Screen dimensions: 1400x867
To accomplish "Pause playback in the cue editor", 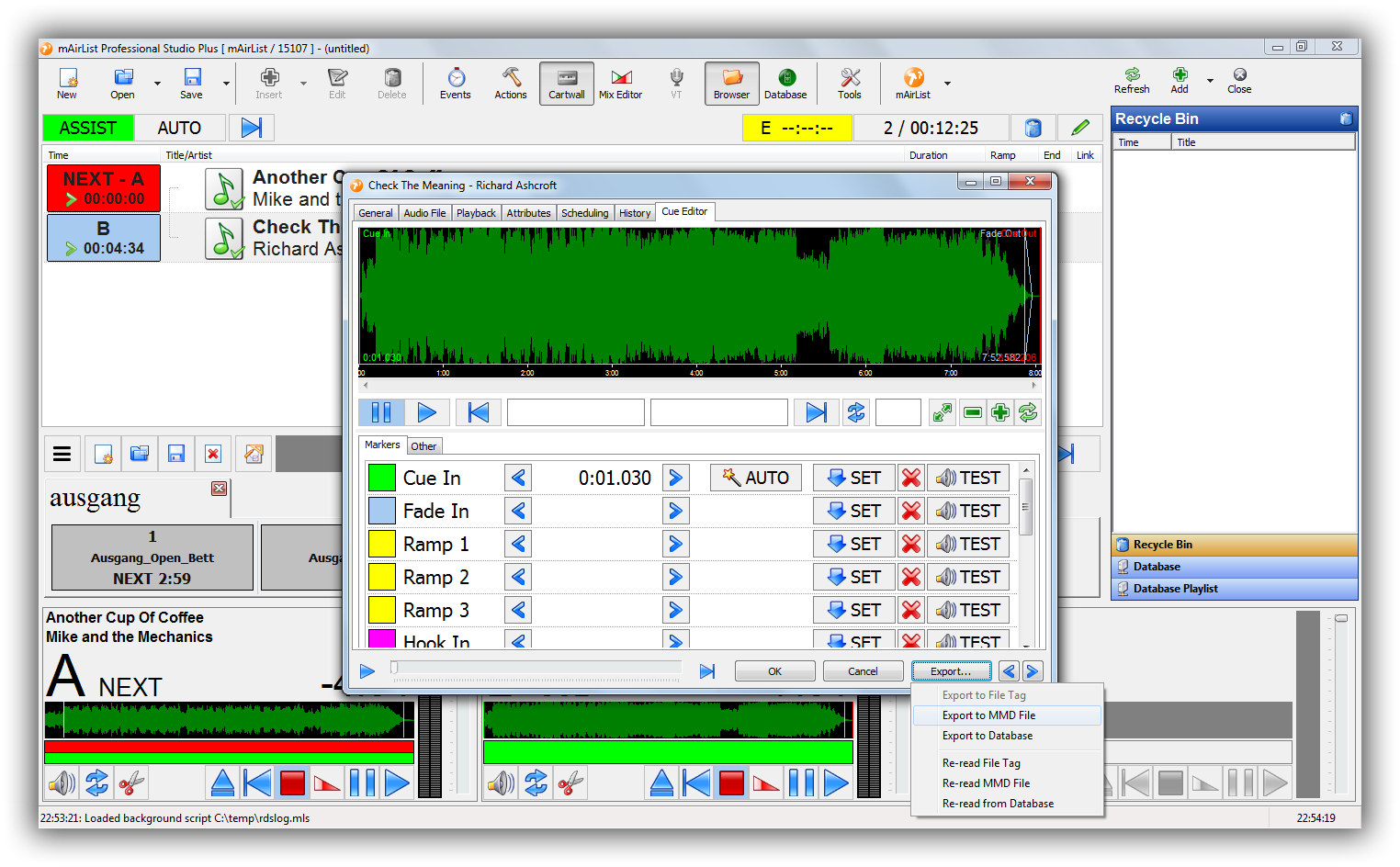I will coord(381,412).
